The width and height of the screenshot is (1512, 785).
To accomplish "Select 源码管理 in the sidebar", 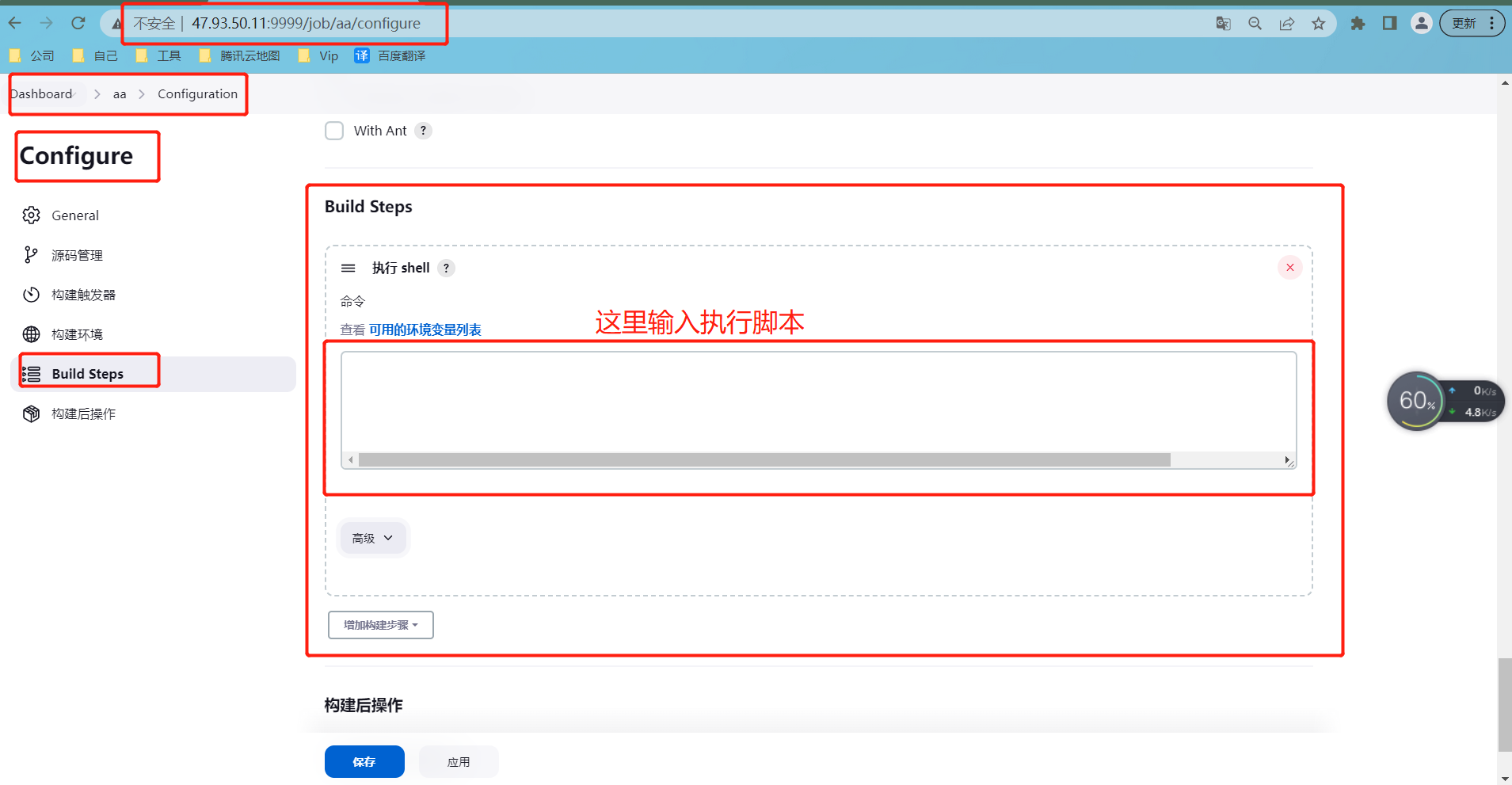I will click(x=154, y=255).
